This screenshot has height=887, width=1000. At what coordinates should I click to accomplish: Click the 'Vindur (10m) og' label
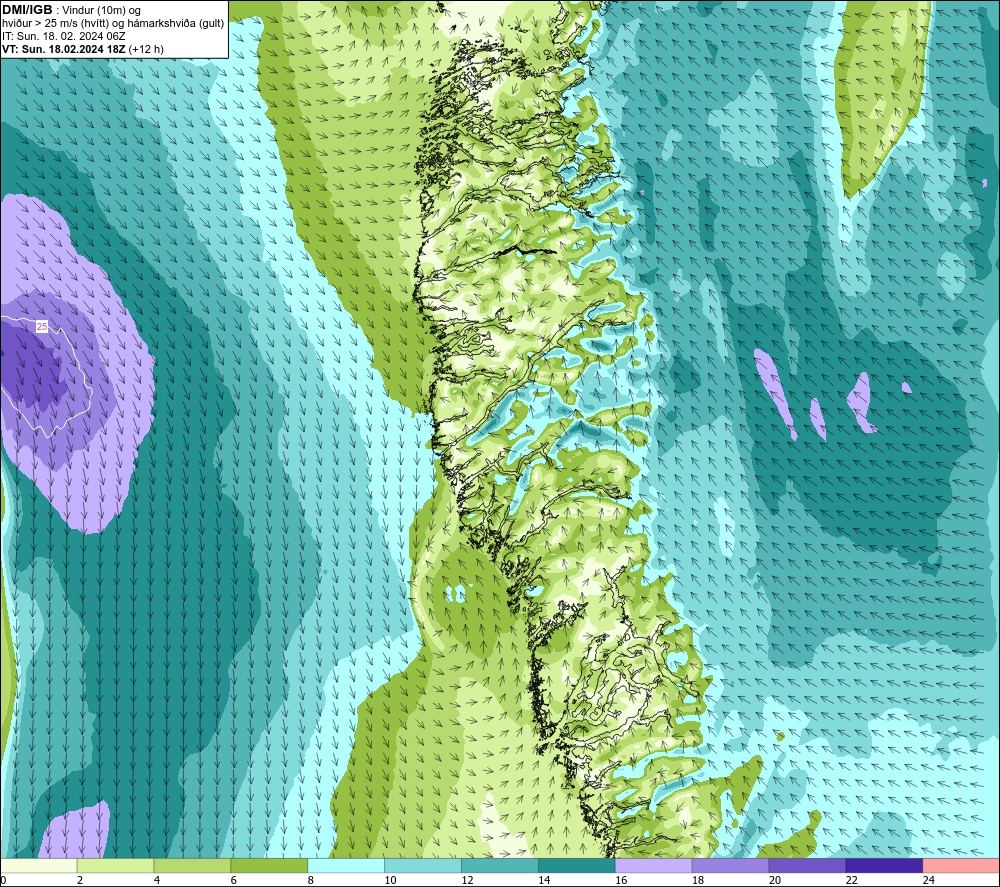pos(101,10)
